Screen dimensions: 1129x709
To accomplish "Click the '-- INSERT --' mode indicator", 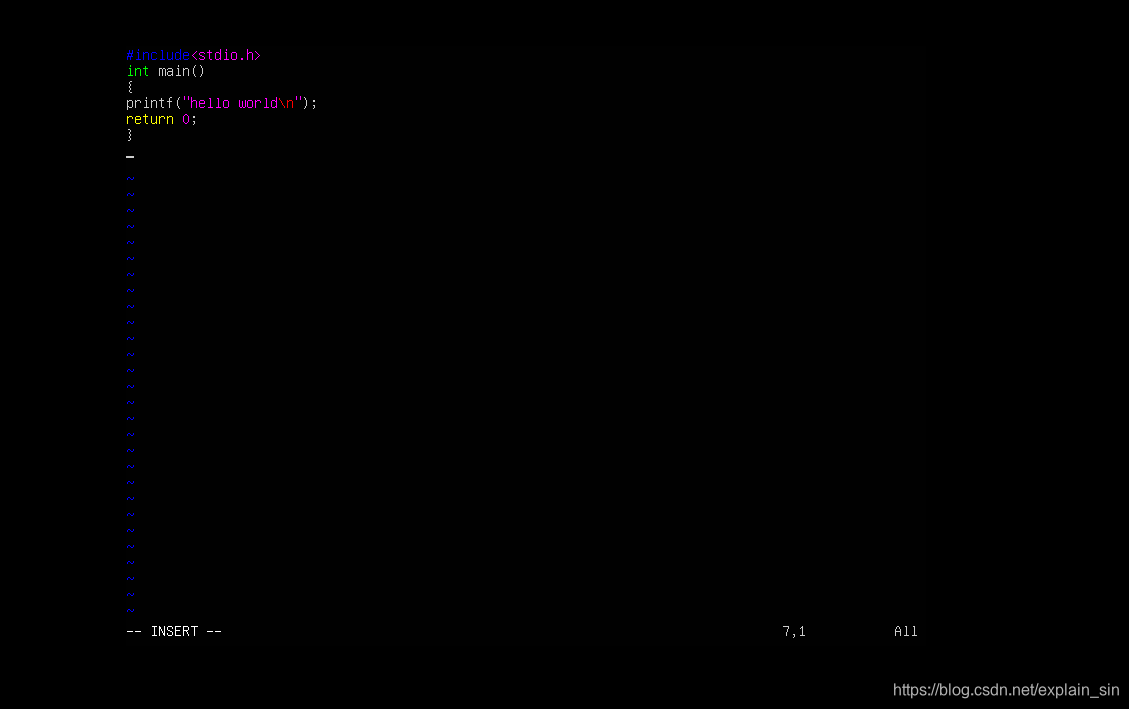I will click(x=174, y=631).
